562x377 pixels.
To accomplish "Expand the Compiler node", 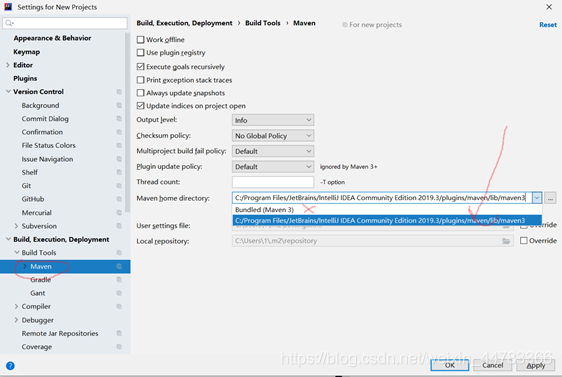I will pyautogui.click(x=16, y=306).
